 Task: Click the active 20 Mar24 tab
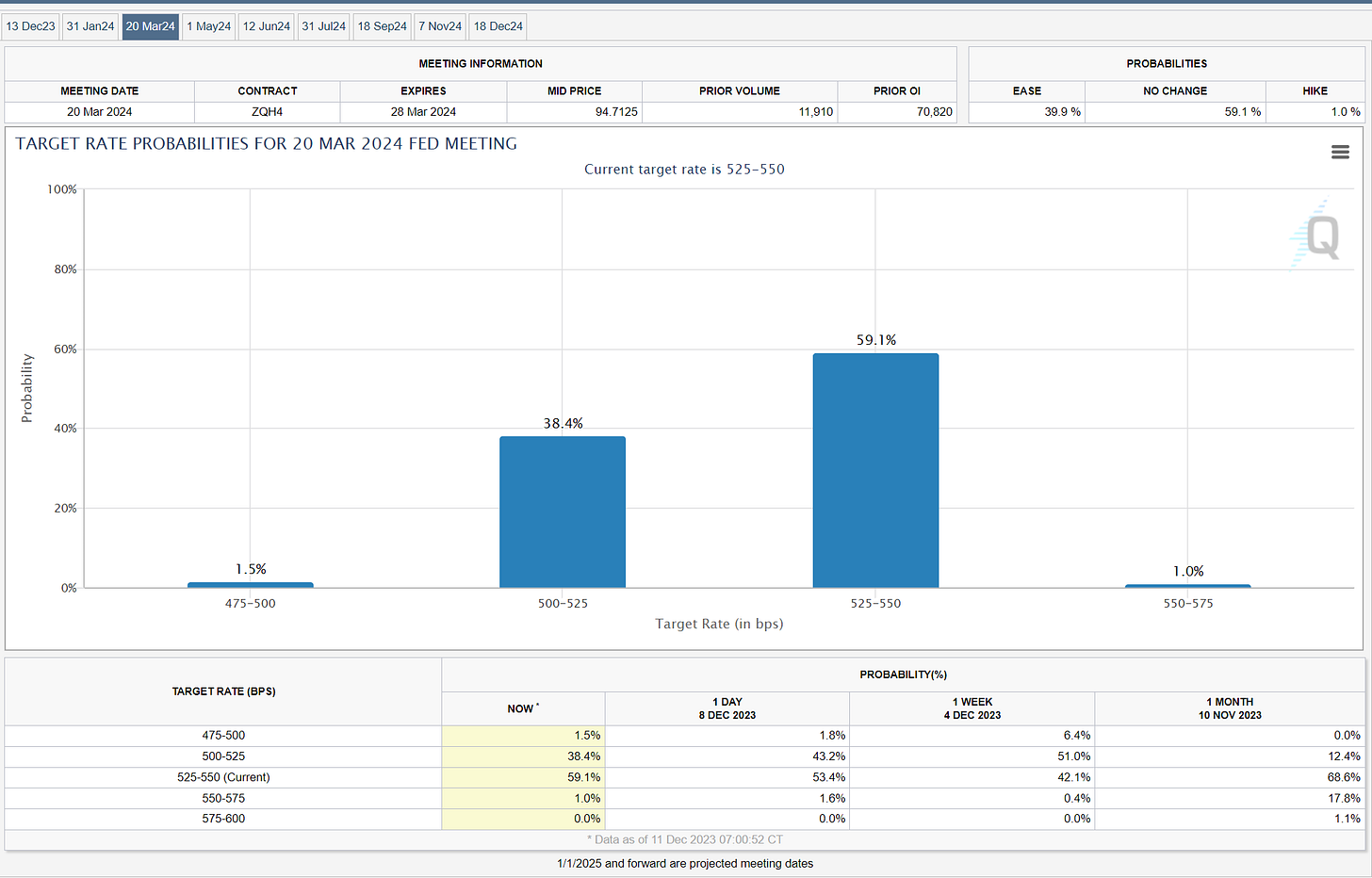point(151,26)
